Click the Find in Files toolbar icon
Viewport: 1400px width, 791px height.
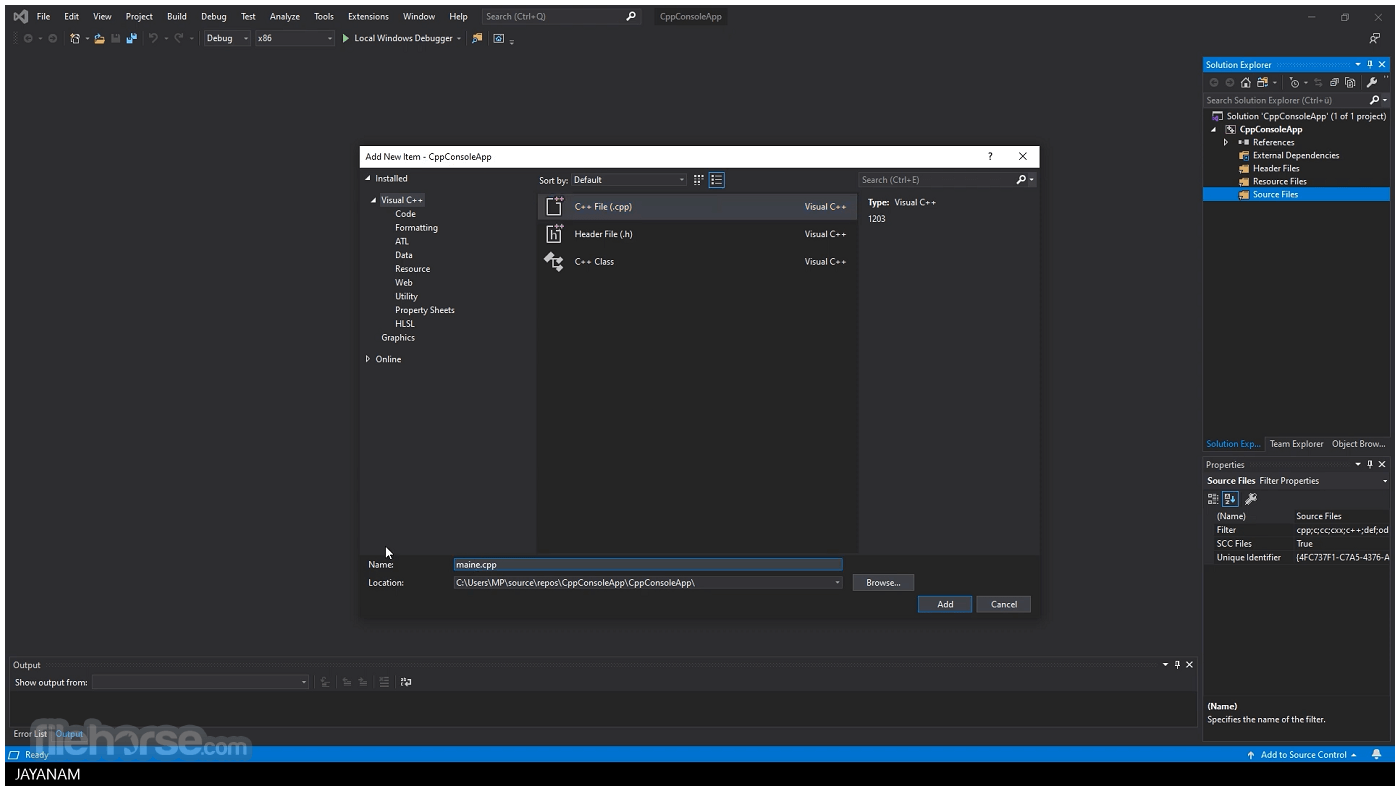click(x=477, y=38)
